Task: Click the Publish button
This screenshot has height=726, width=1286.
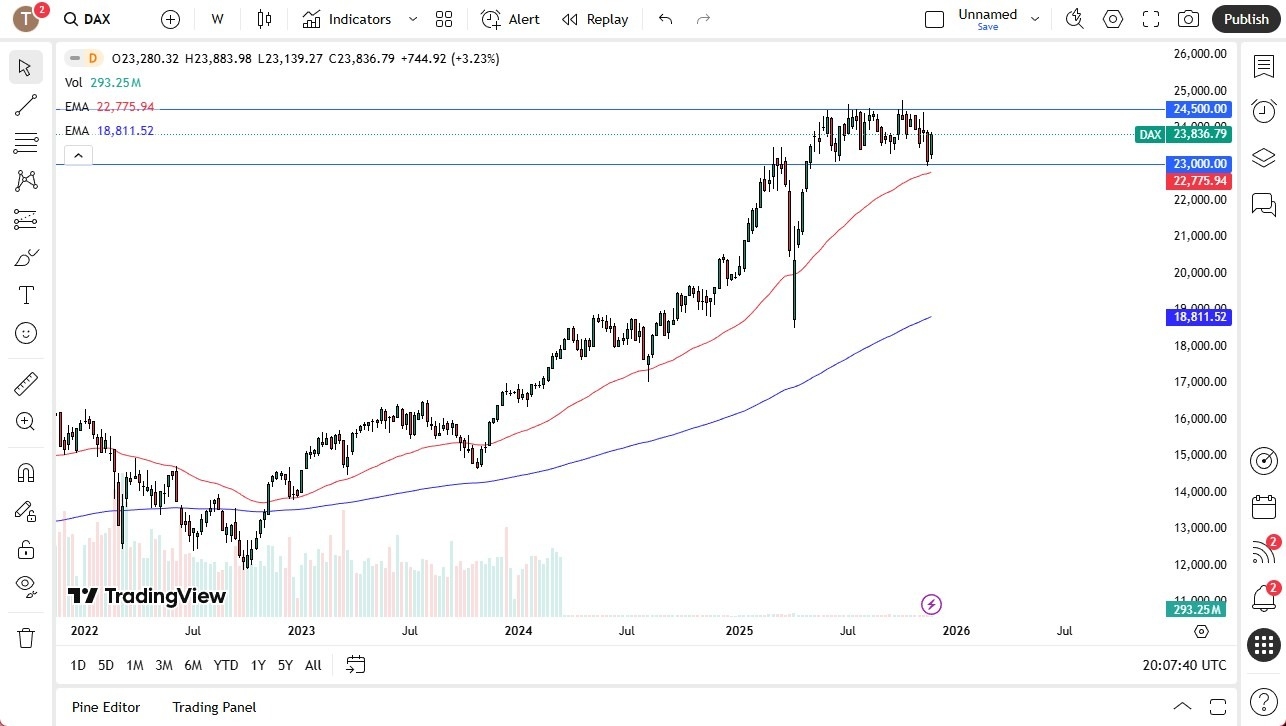Action: point(1245,19)
